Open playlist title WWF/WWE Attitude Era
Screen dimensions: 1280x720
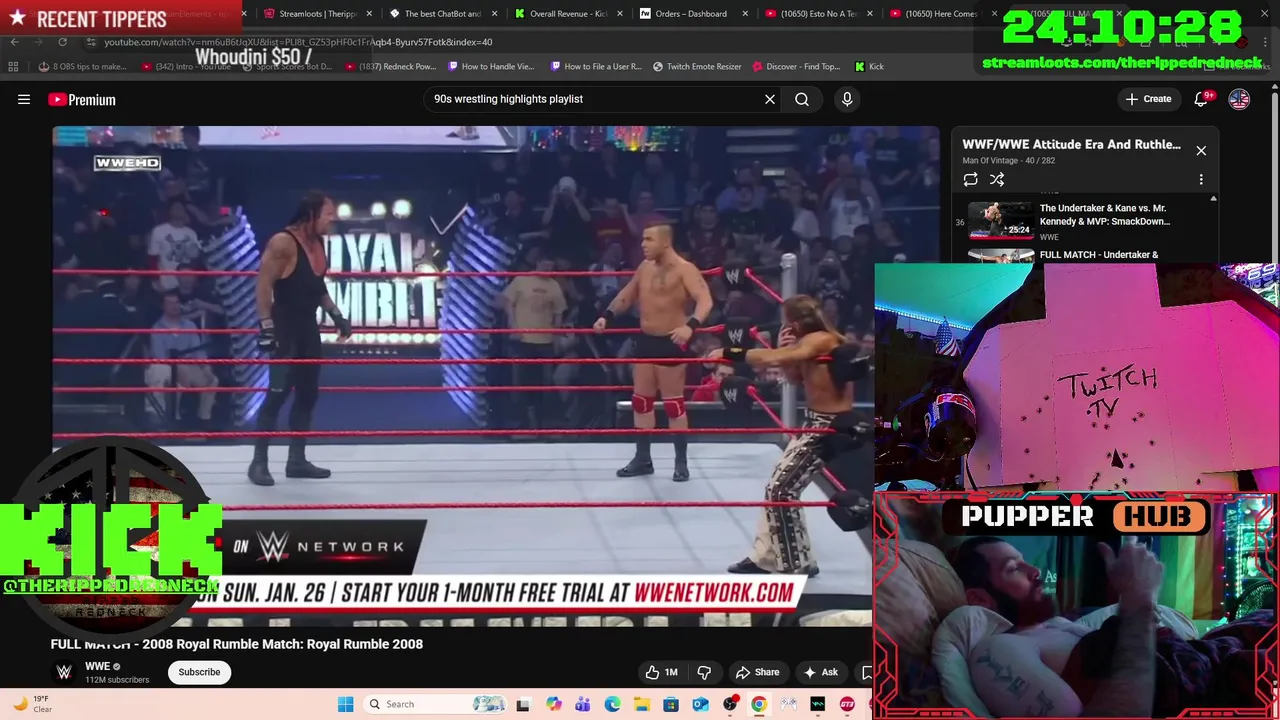[1071, 144]
